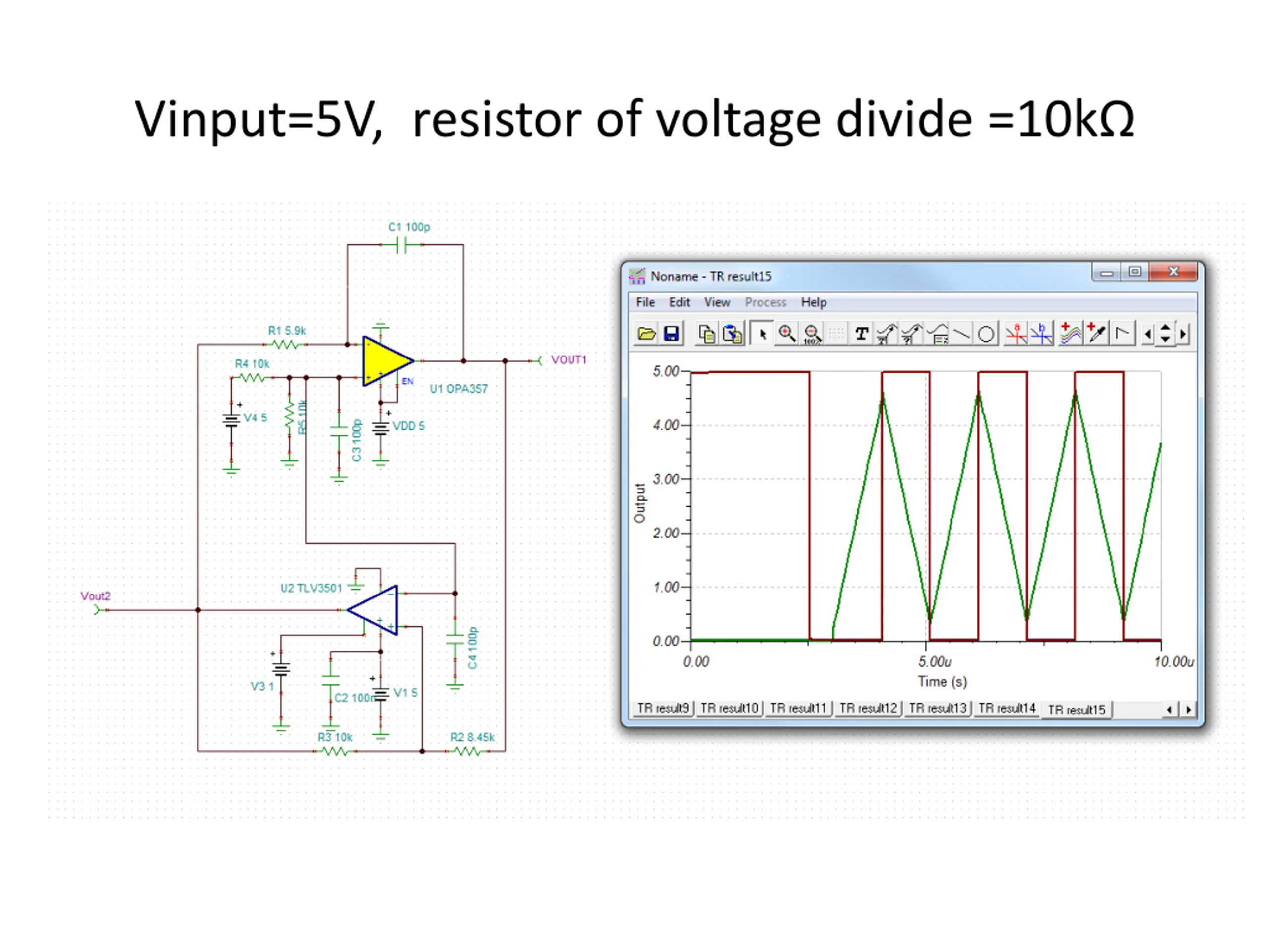Click the Copy icon in toolbar
This screenshot has width=1270, height=952.
(707, 334)
